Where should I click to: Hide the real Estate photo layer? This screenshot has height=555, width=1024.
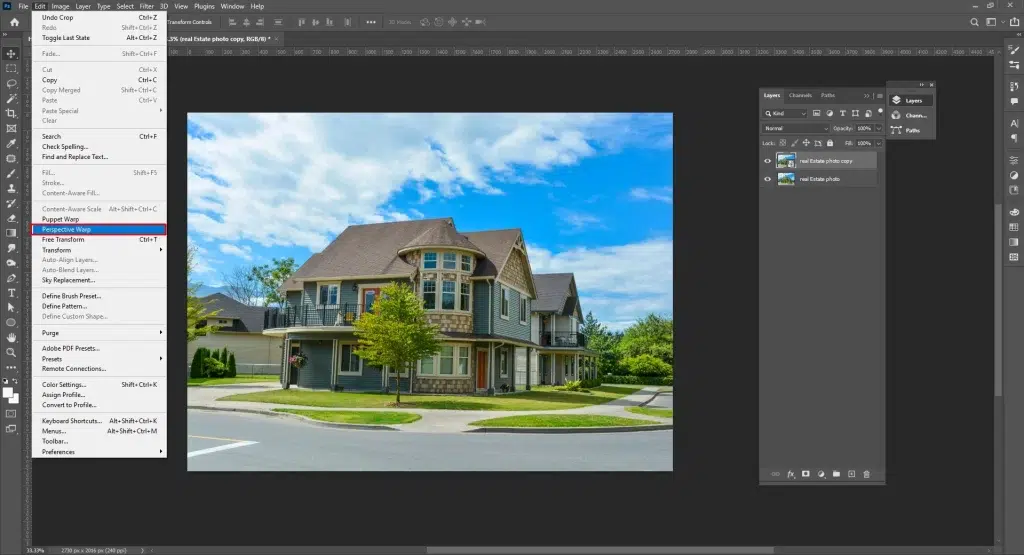pos(767,179)
